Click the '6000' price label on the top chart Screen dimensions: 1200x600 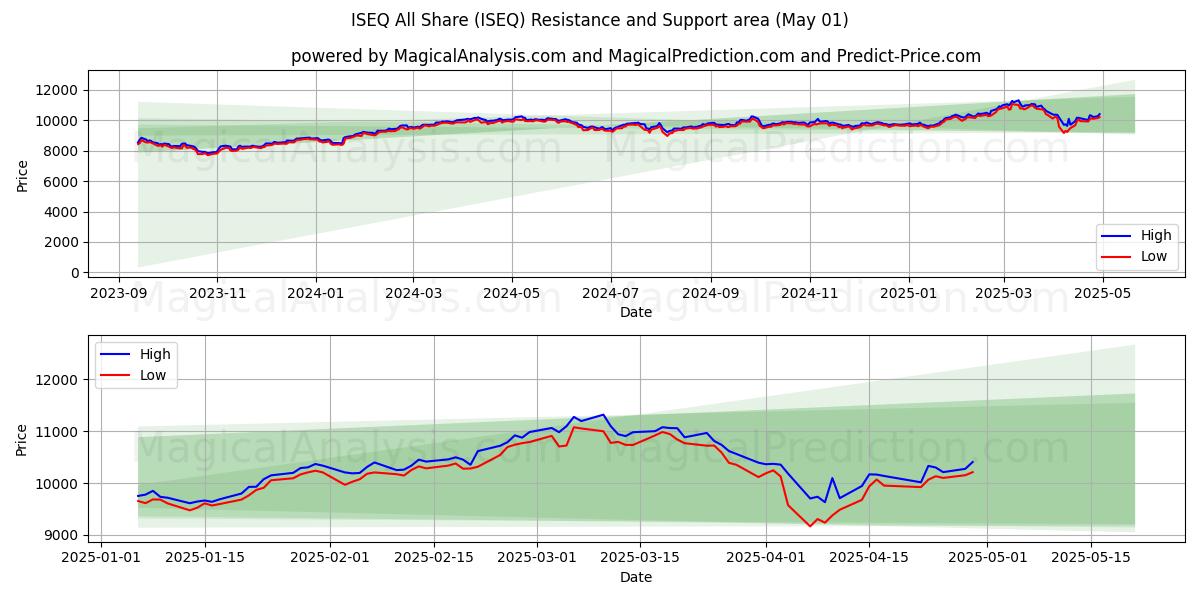point(62,182)
